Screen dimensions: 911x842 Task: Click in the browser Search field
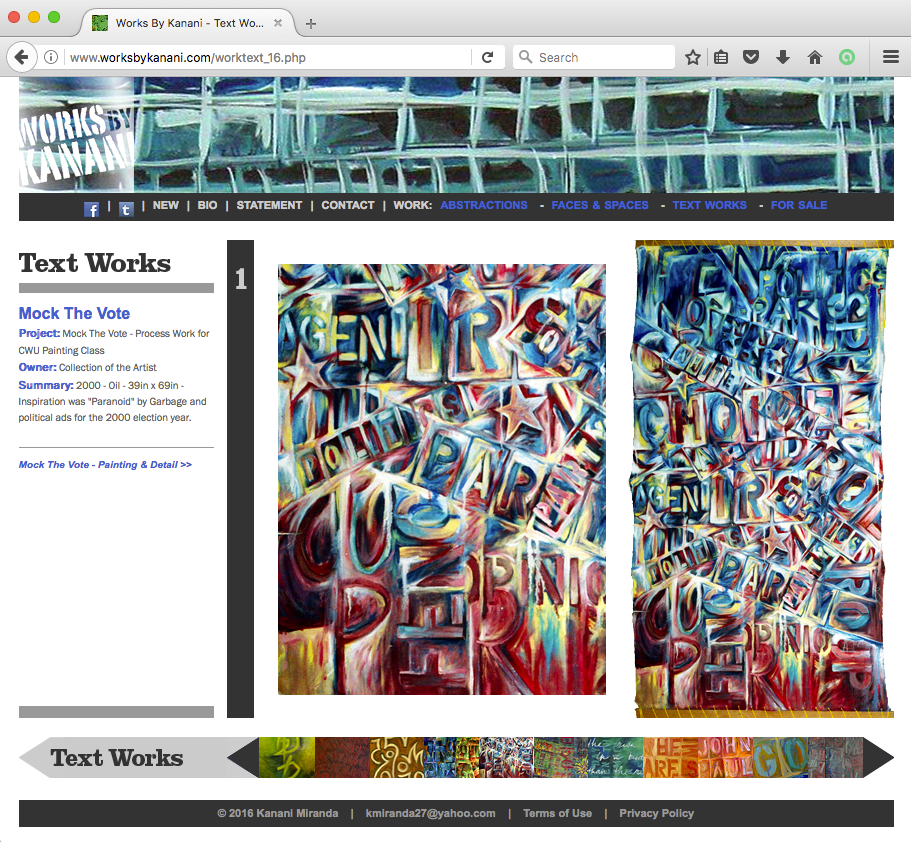pyautogui.click(x=594, y=57)
